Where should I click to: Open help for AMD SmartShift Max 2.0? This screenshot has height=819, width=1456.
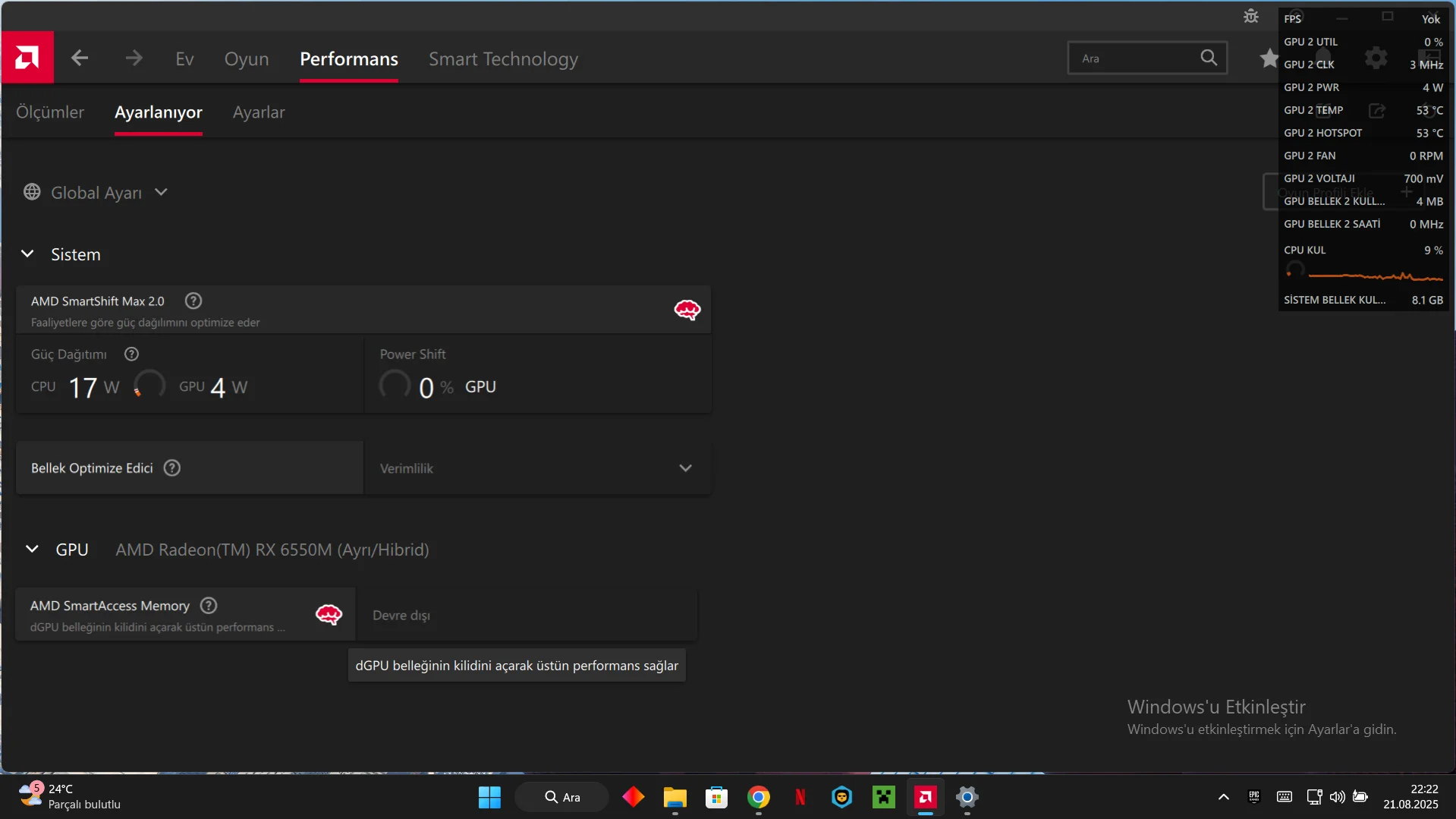(193, 301)
